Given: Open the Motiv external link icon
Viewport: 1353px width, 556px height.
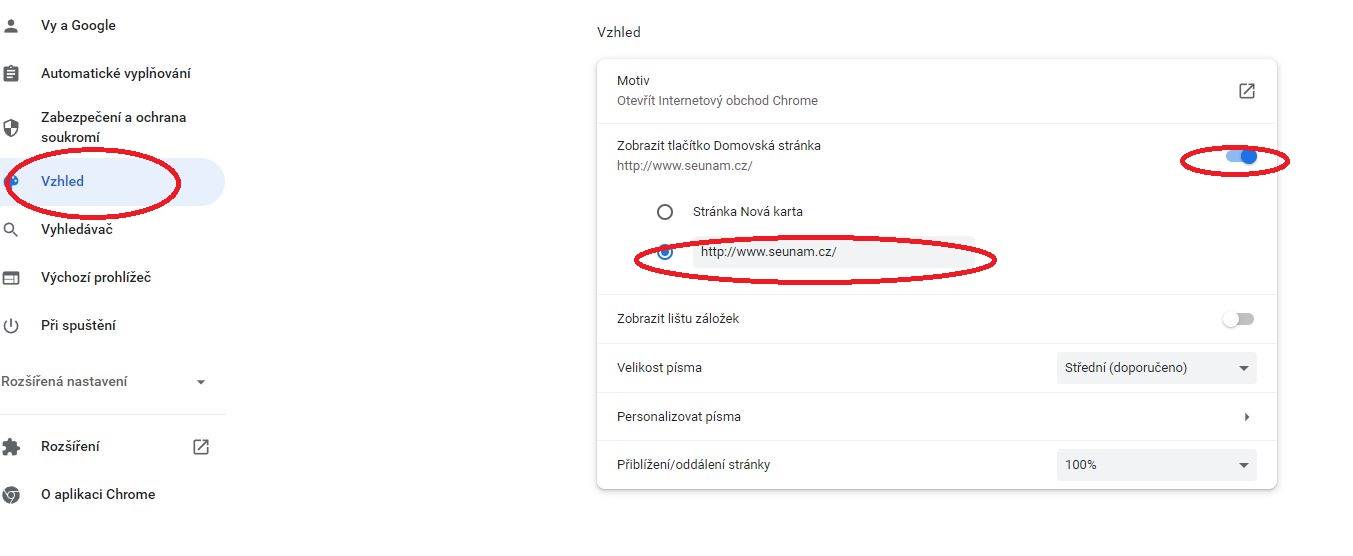Looking at the screenshot, I should tap(1246, 91).
